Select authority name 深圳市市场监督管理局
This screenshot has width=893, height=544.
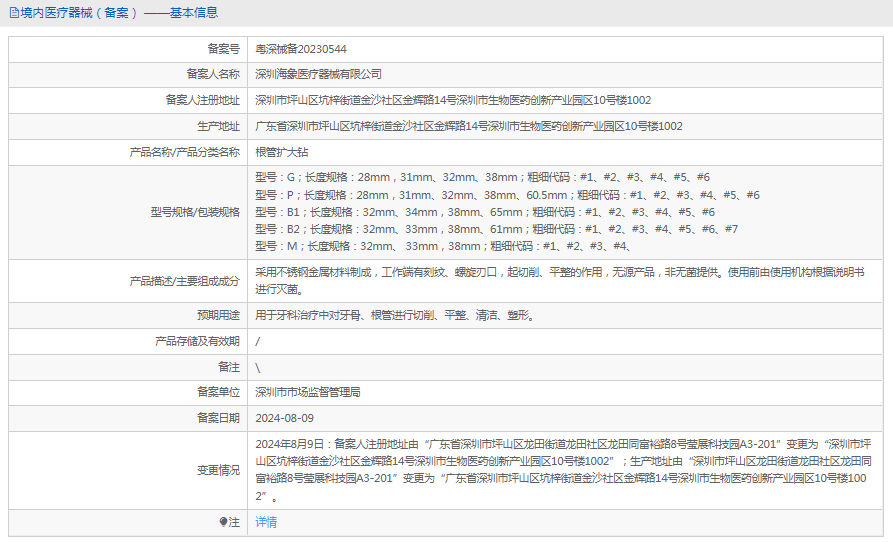(308, 392)
